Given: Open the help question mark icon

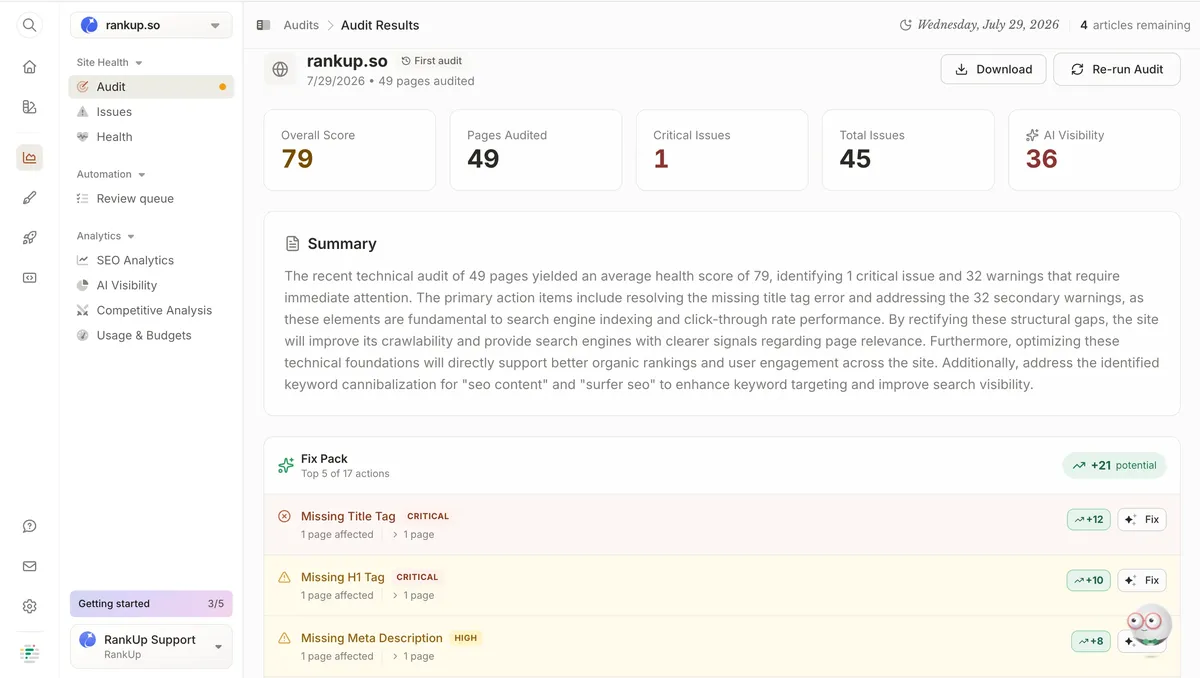Looking at the screenshot, I should [x=29, y=526].
